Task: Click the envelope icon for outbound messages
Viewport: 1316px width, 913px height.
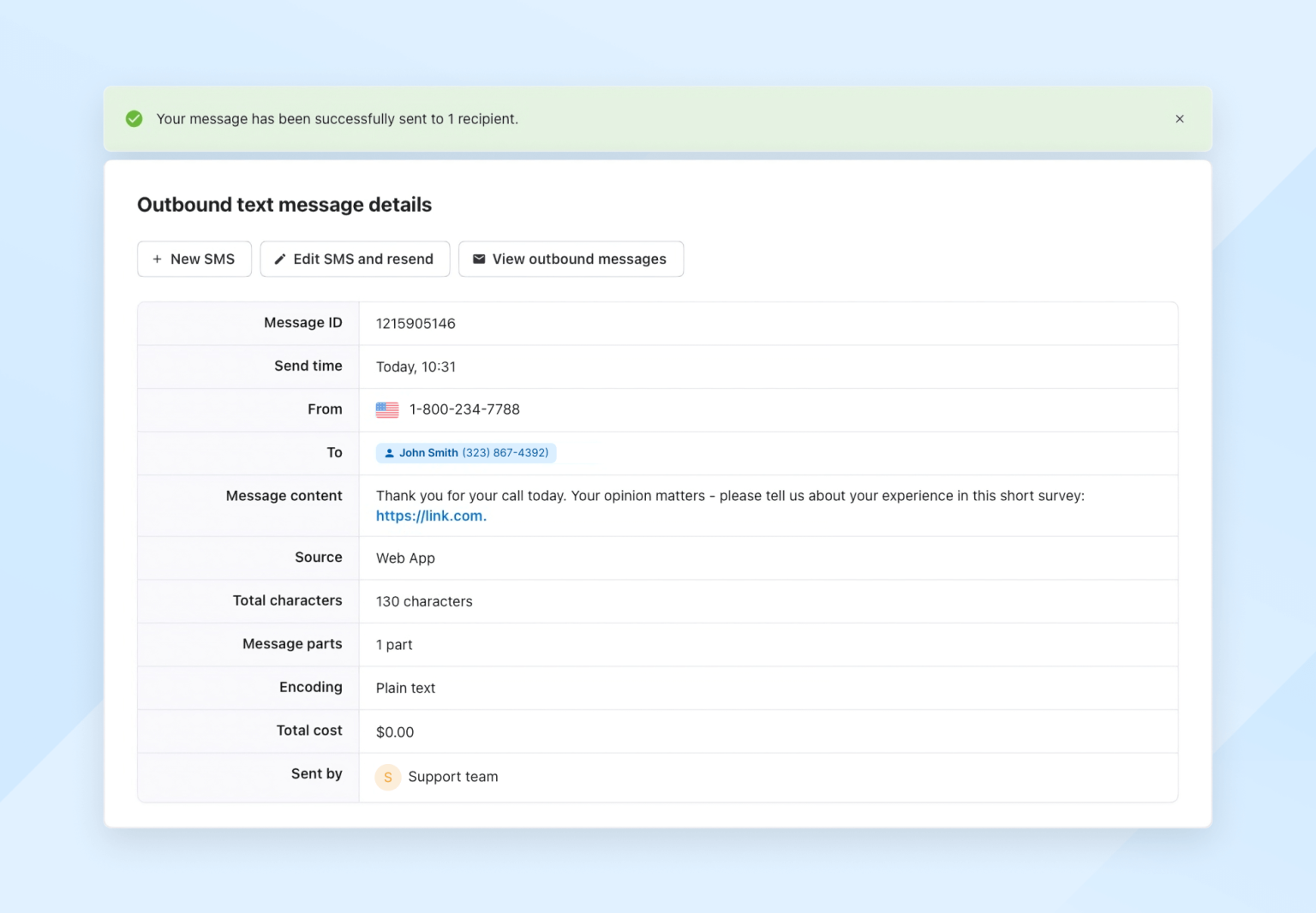Action: pyautogui.click(x=479, y=260)
